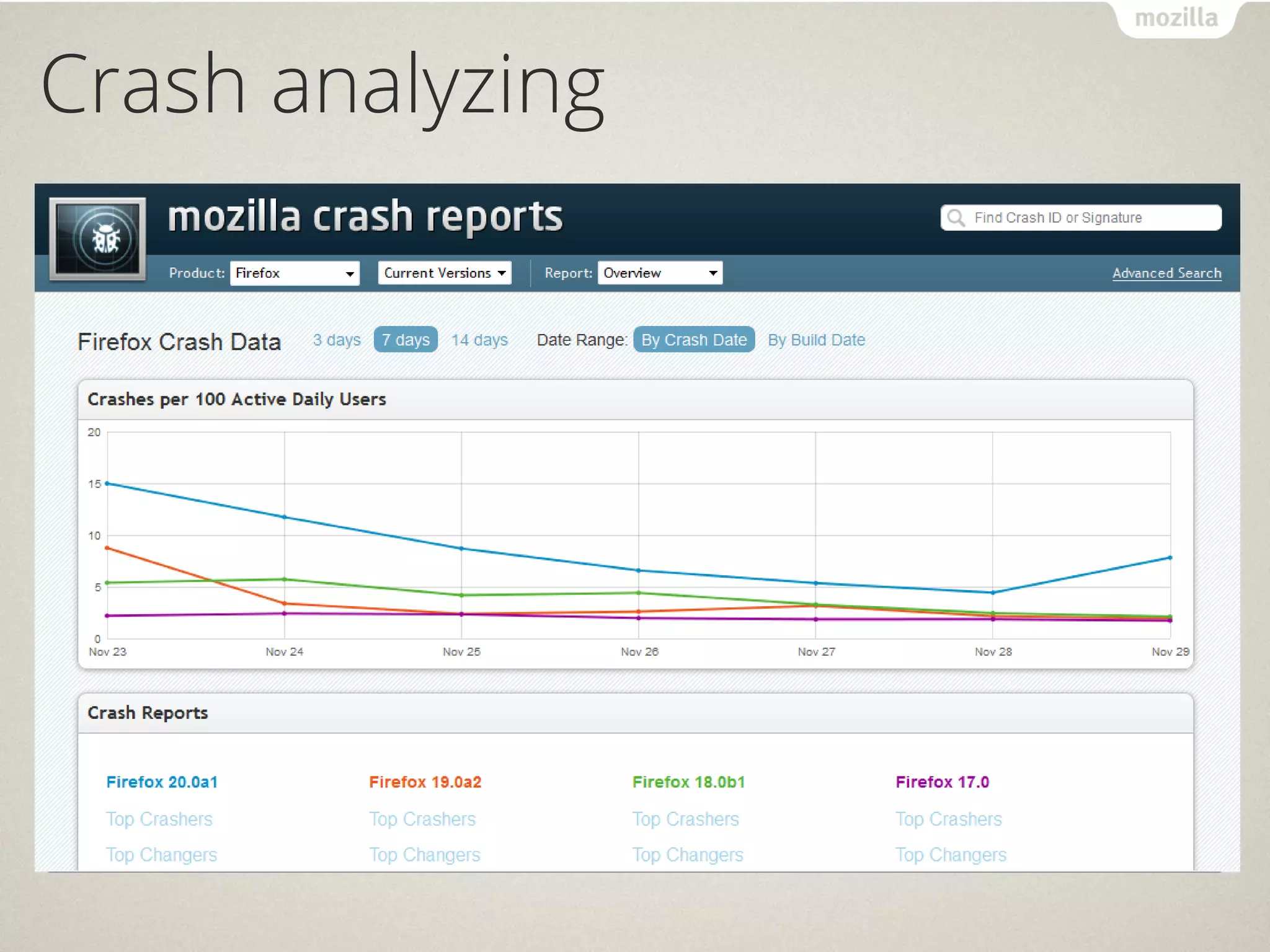Click the search magnifier icon
The height and width of the screenshot is (952, 1270).
[956, 218]
